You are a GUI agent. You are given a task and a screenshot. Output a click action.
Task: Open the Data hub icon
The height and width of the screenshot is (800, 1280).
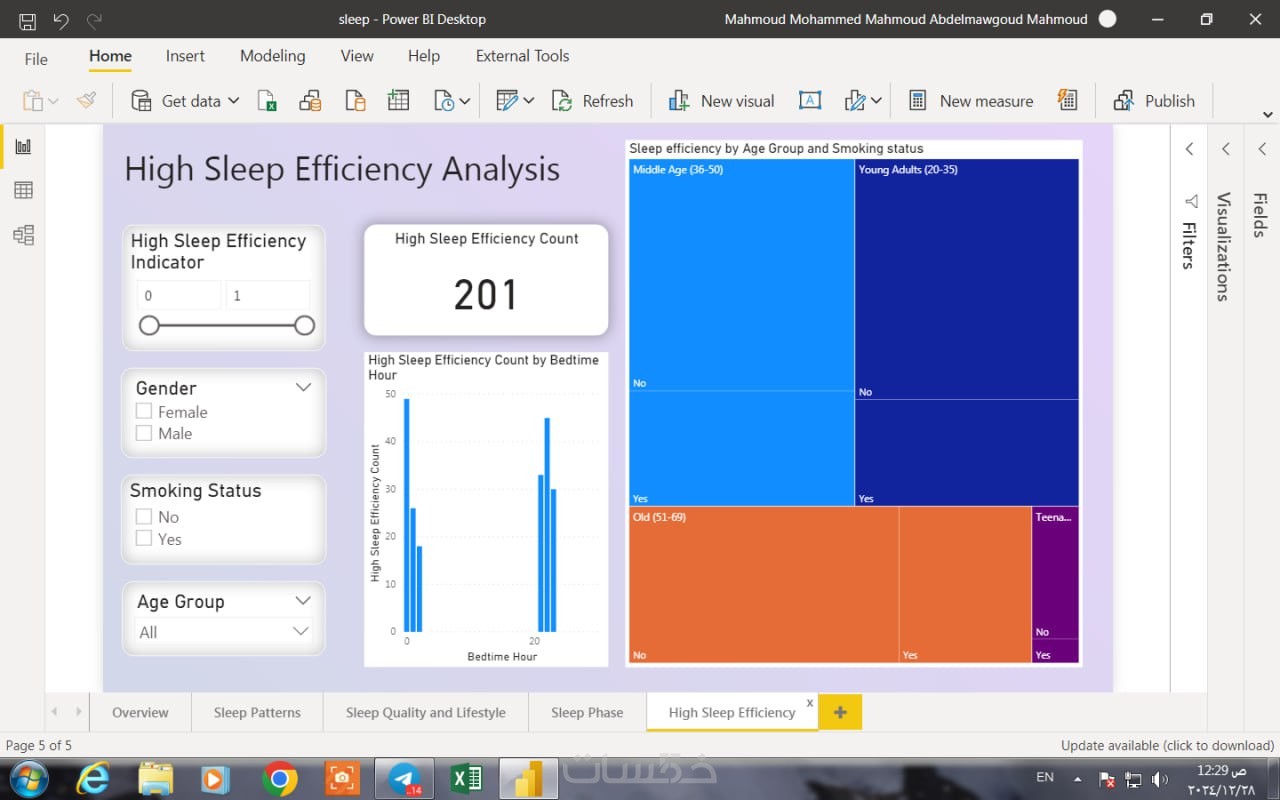311,100
